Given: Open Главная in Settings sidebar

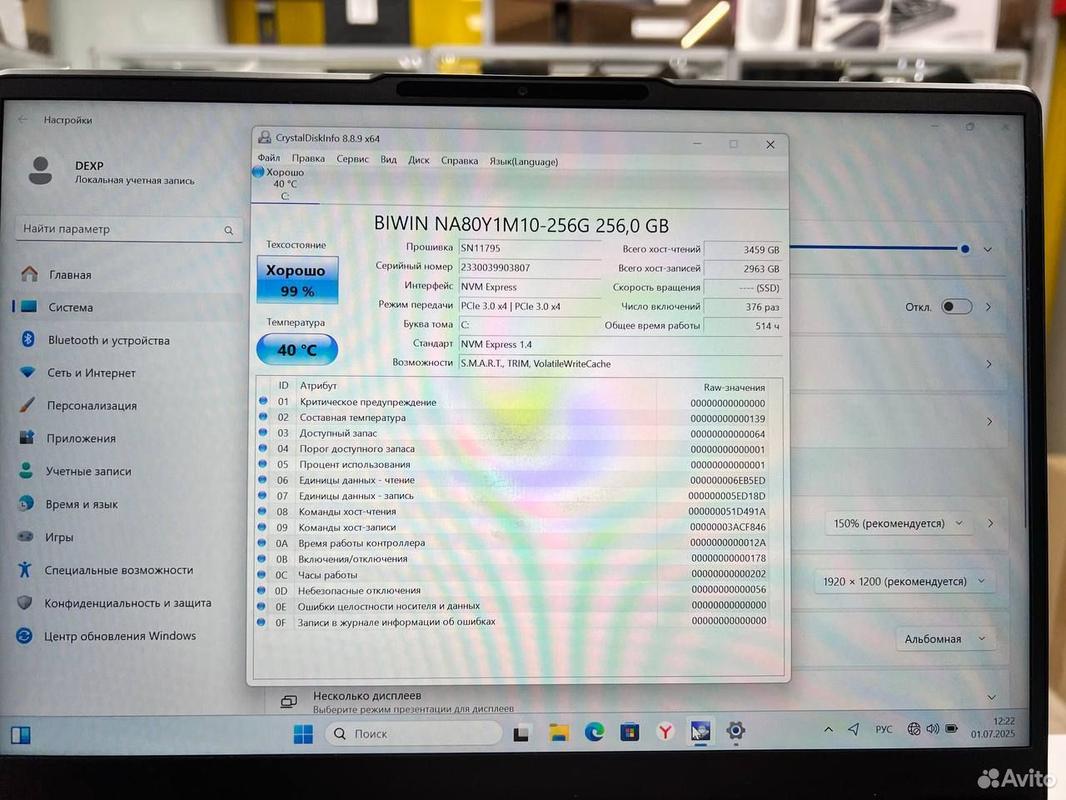Looking at the screenshot, I should (128, 275).
